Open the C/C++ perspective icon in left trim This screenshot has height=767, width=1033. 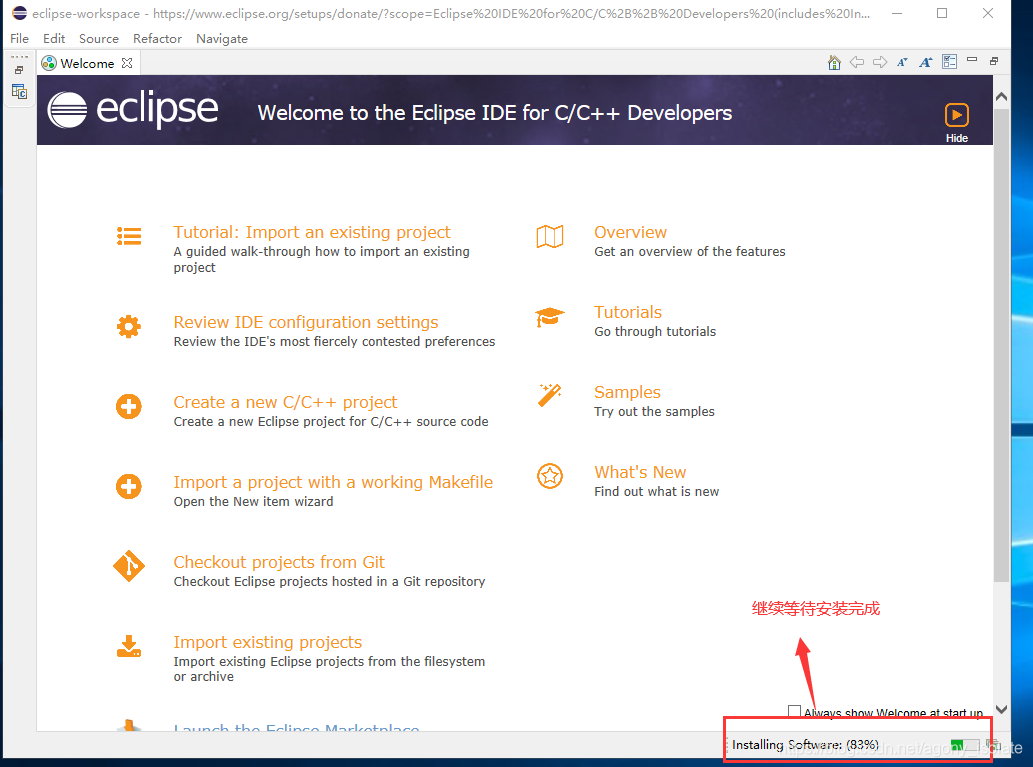click(x=19, y=92)
